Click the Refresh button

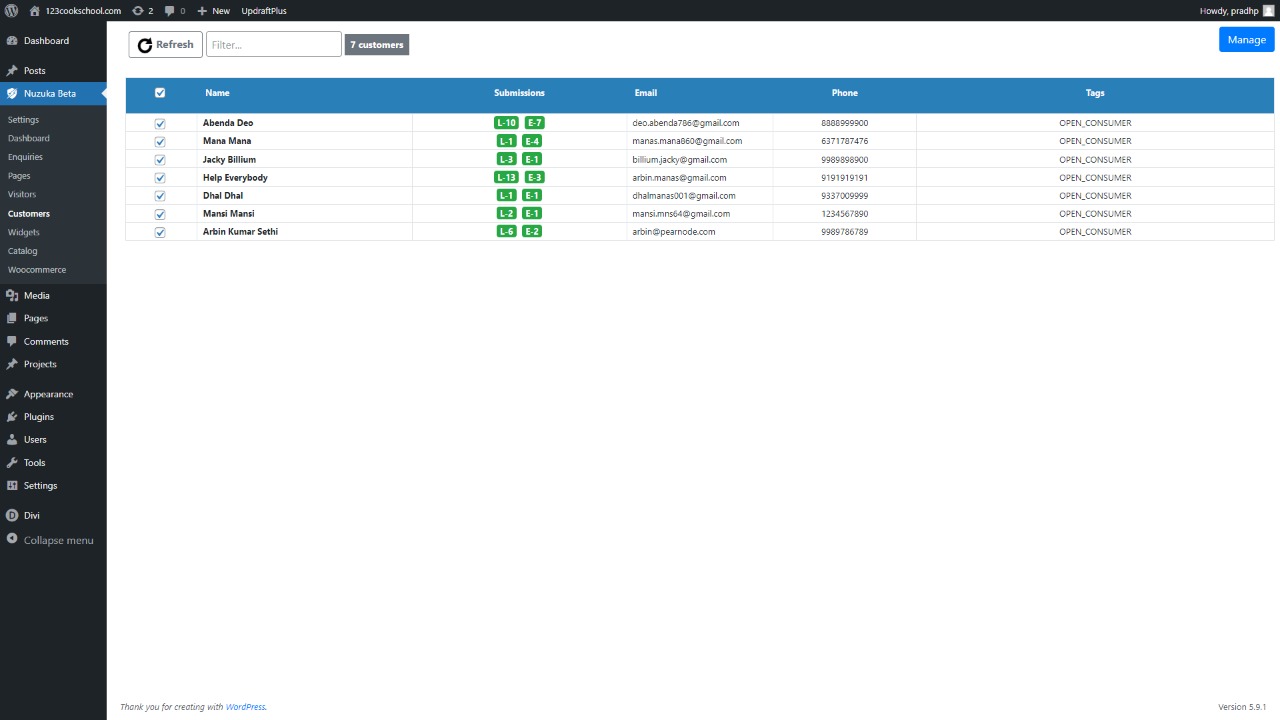pyautogui.click(x=165, y=44)
